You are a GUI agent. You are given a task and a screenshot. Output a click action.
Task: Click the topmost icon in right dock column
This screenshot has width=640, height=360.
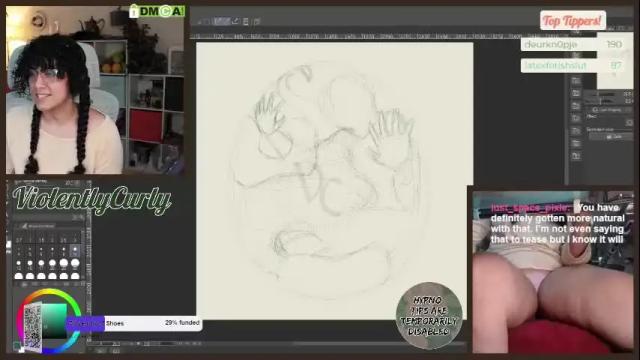pyautogui.click(x=576, y=80)
